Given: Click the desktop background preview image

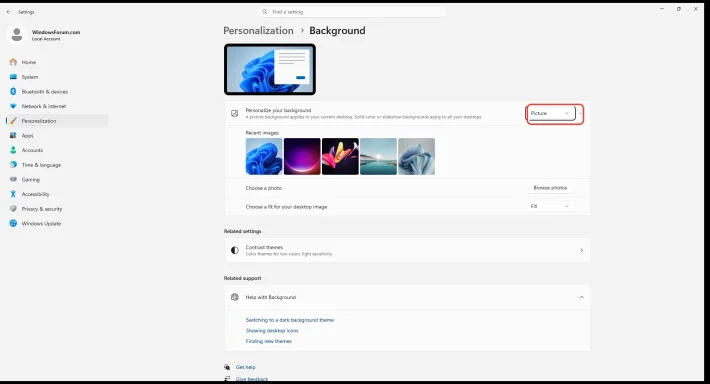Looking at the screenshot, I should click(270, 69).
